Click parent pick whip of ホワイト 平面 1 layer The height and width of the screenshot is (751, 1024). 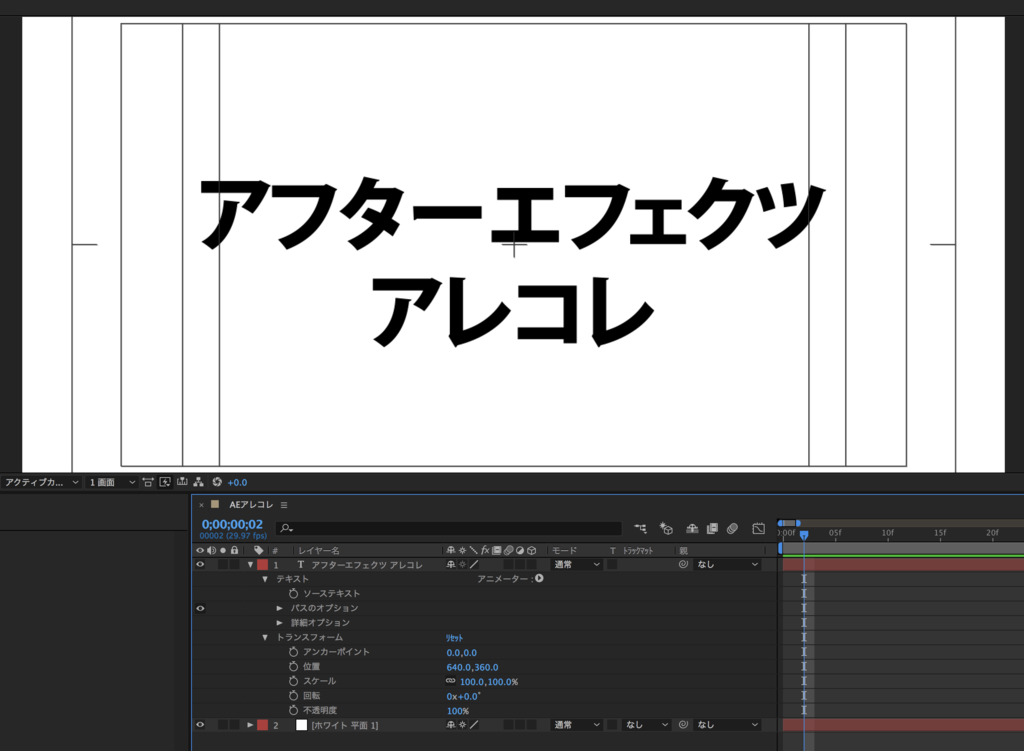(x=683, y=724)
